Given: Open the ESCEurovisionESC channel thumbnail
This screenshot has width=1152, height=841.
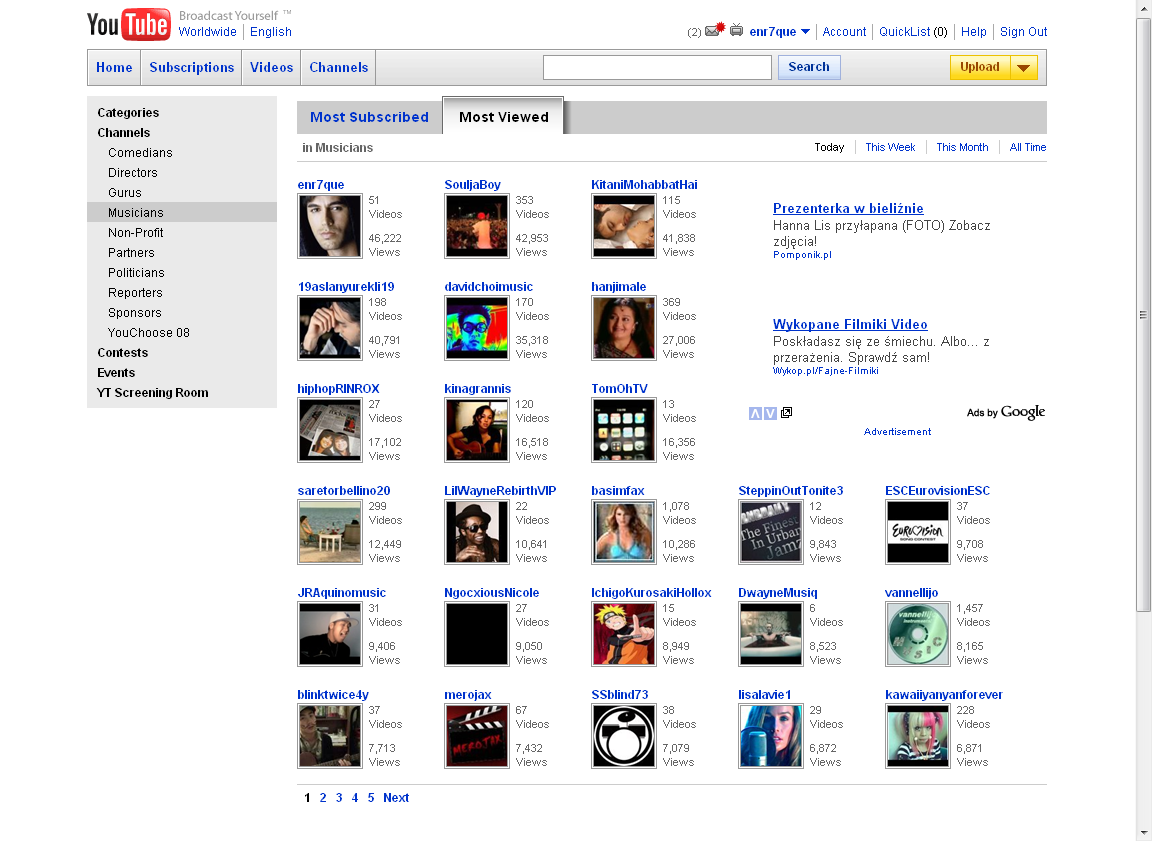Looking at the screenshot, I should point(918,533).
